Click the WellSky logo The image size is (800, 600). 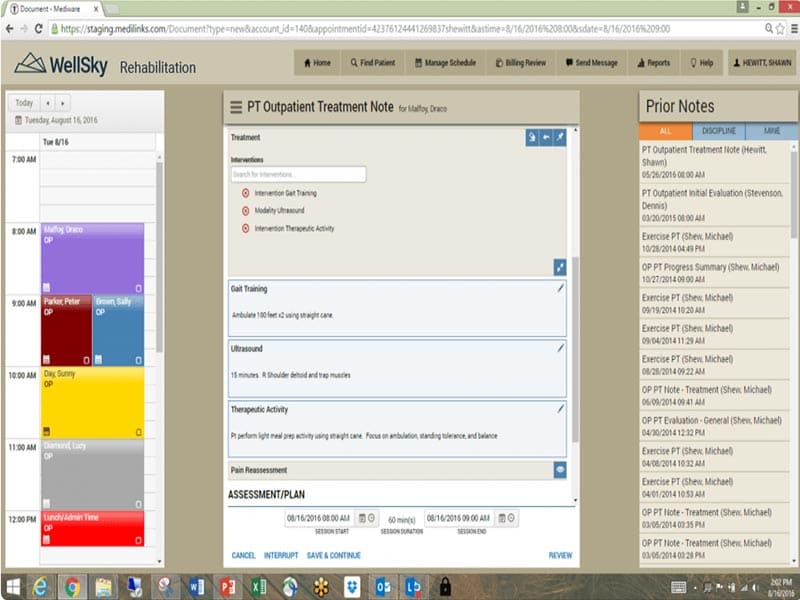coord(61,64)
